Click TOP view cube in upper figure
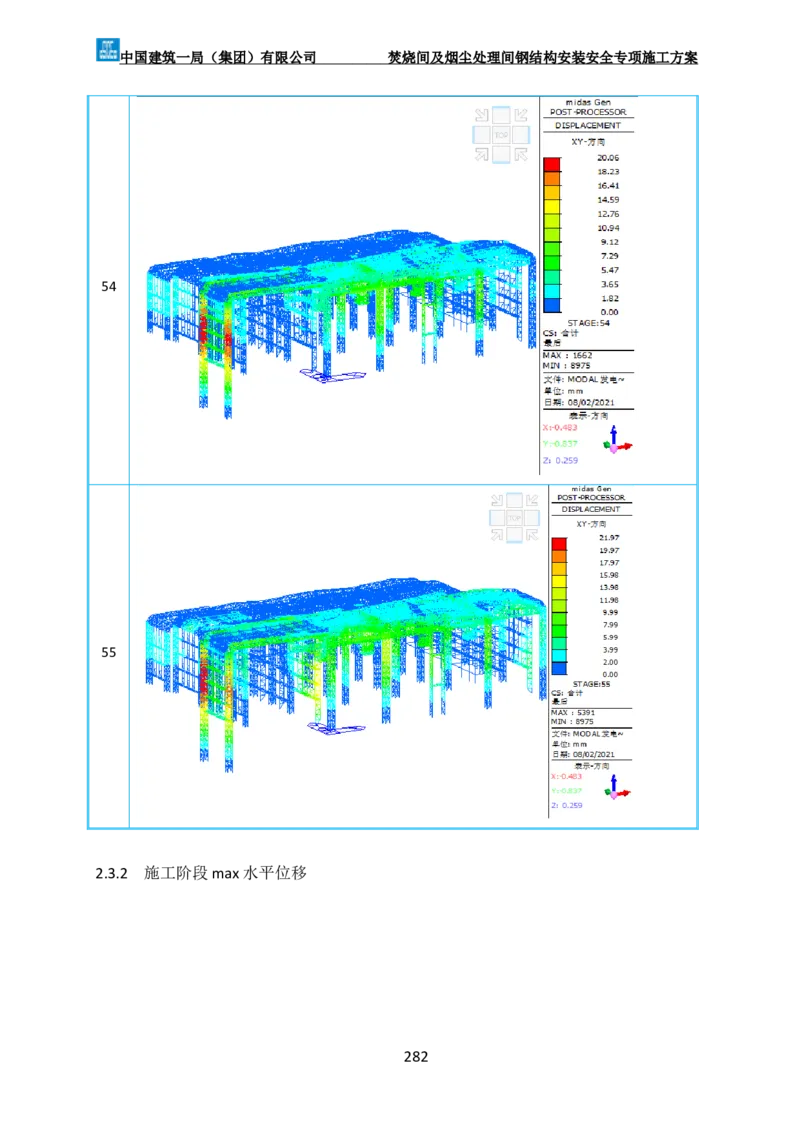The image size is (800, 1132). pyautogui.click(x=501, y=134)
